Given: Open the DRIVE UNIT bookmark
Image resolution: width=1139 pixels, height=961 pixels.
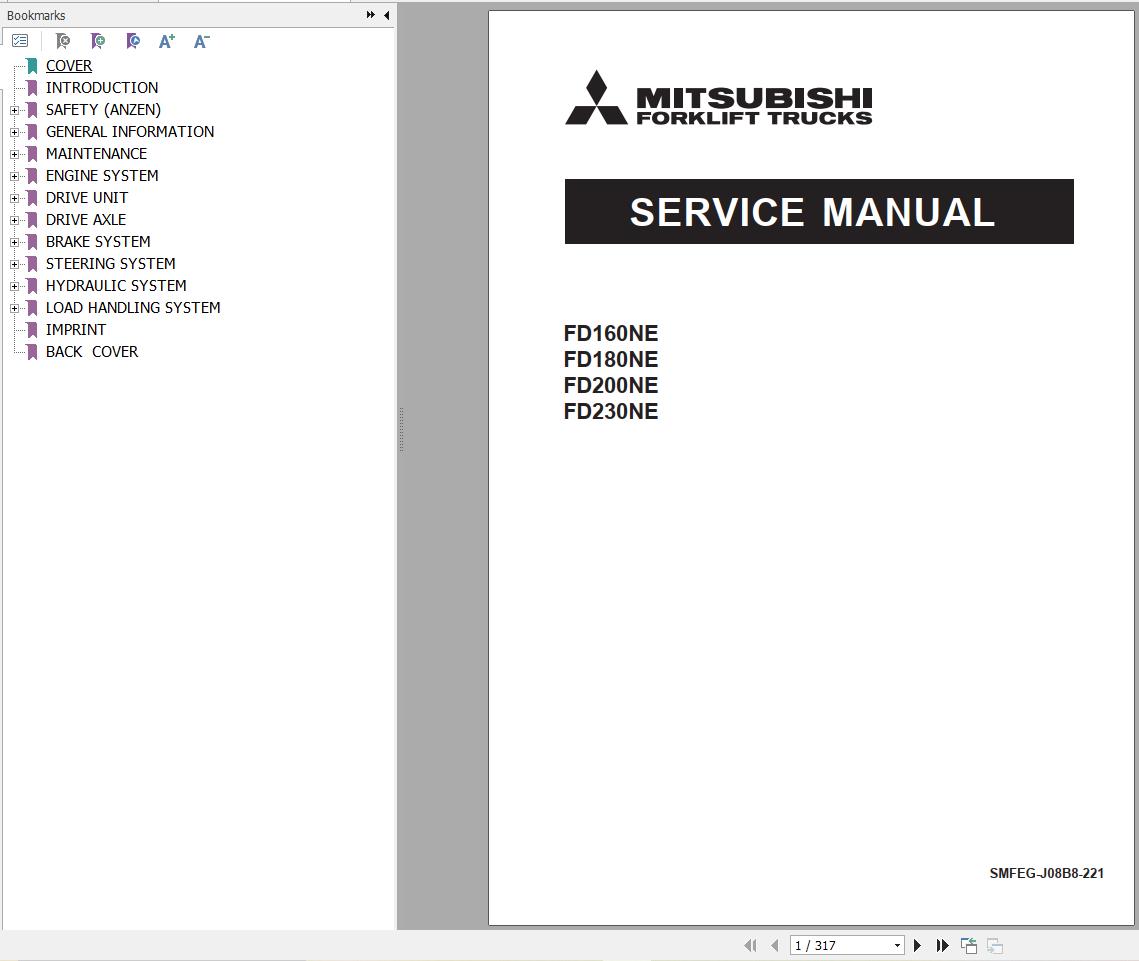Looking at the screenshot, I should (86, 198).
